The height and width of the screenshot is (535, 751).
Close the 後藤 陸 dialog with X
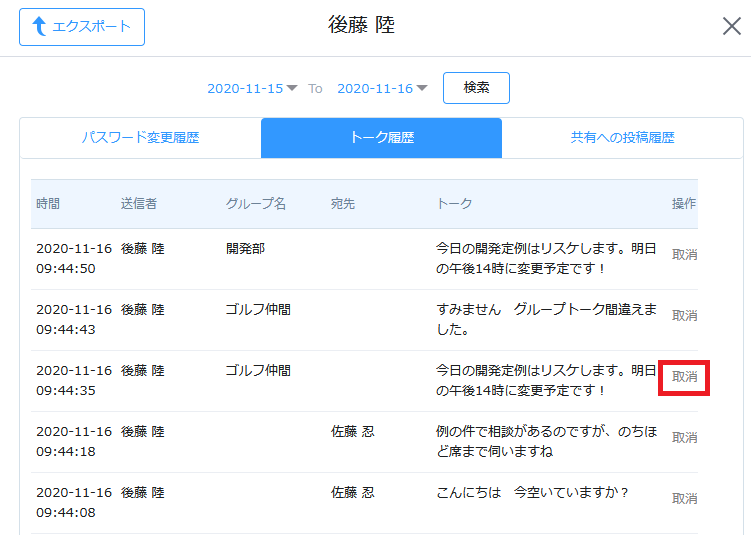[731, 26]
